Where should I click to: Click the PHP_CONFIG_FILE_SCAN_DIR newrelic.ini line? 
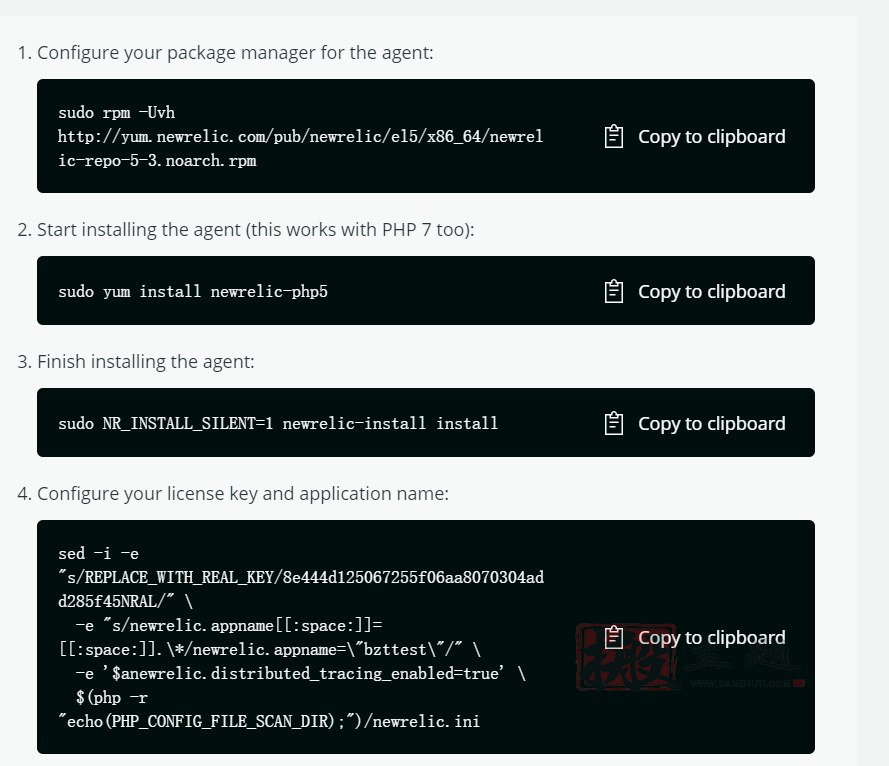coord(269,721)
